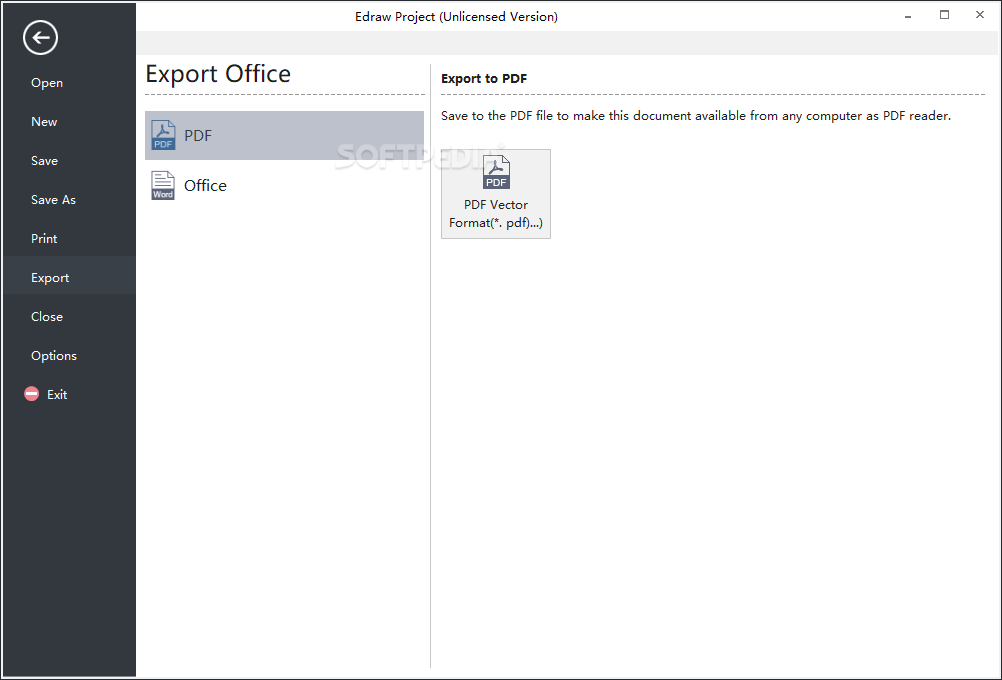Image resolution: width=1002 pixels, height=680 pixels.
Task: Select the Office export category label
Action: (205, 185)
